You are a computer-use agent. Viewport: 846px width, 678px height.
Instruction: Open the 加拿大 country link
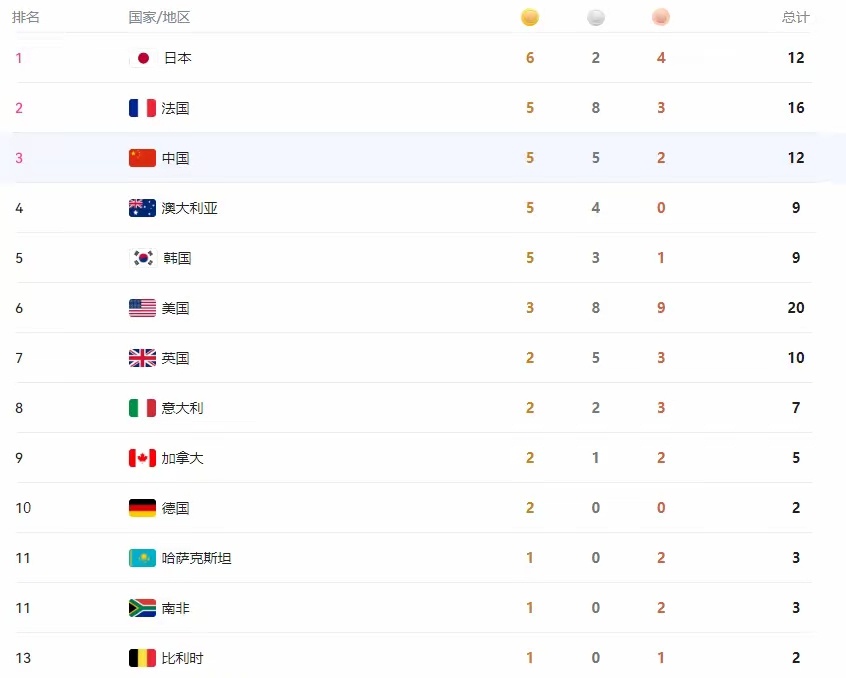182,458
